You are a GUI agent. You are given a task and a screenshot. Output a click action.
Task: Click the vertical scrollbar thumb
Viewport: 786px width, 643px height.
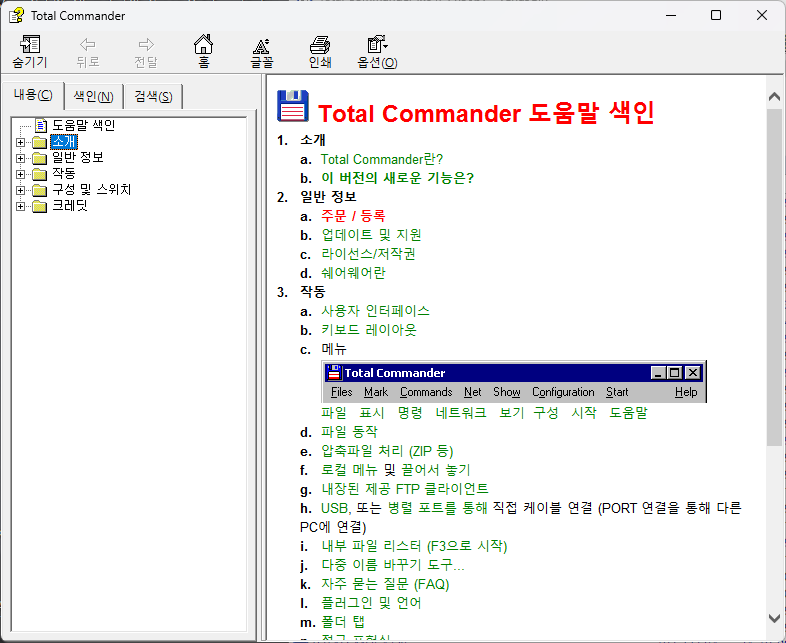click(x=774, y=276)
